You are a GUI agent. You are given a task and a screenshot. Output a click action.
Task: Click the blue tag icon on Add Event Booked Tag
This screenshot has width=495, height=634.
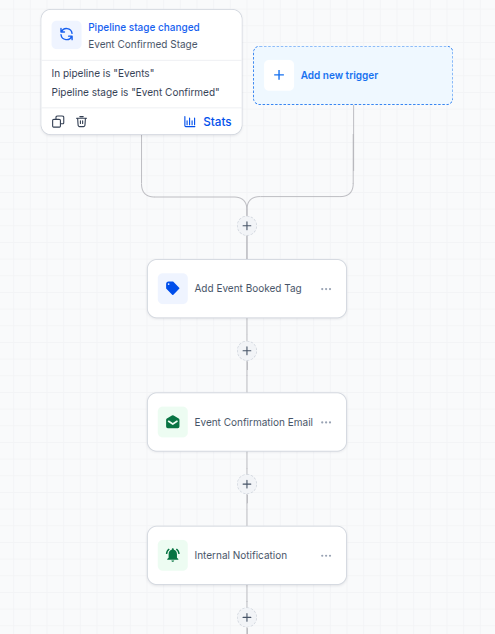[173, 289]
